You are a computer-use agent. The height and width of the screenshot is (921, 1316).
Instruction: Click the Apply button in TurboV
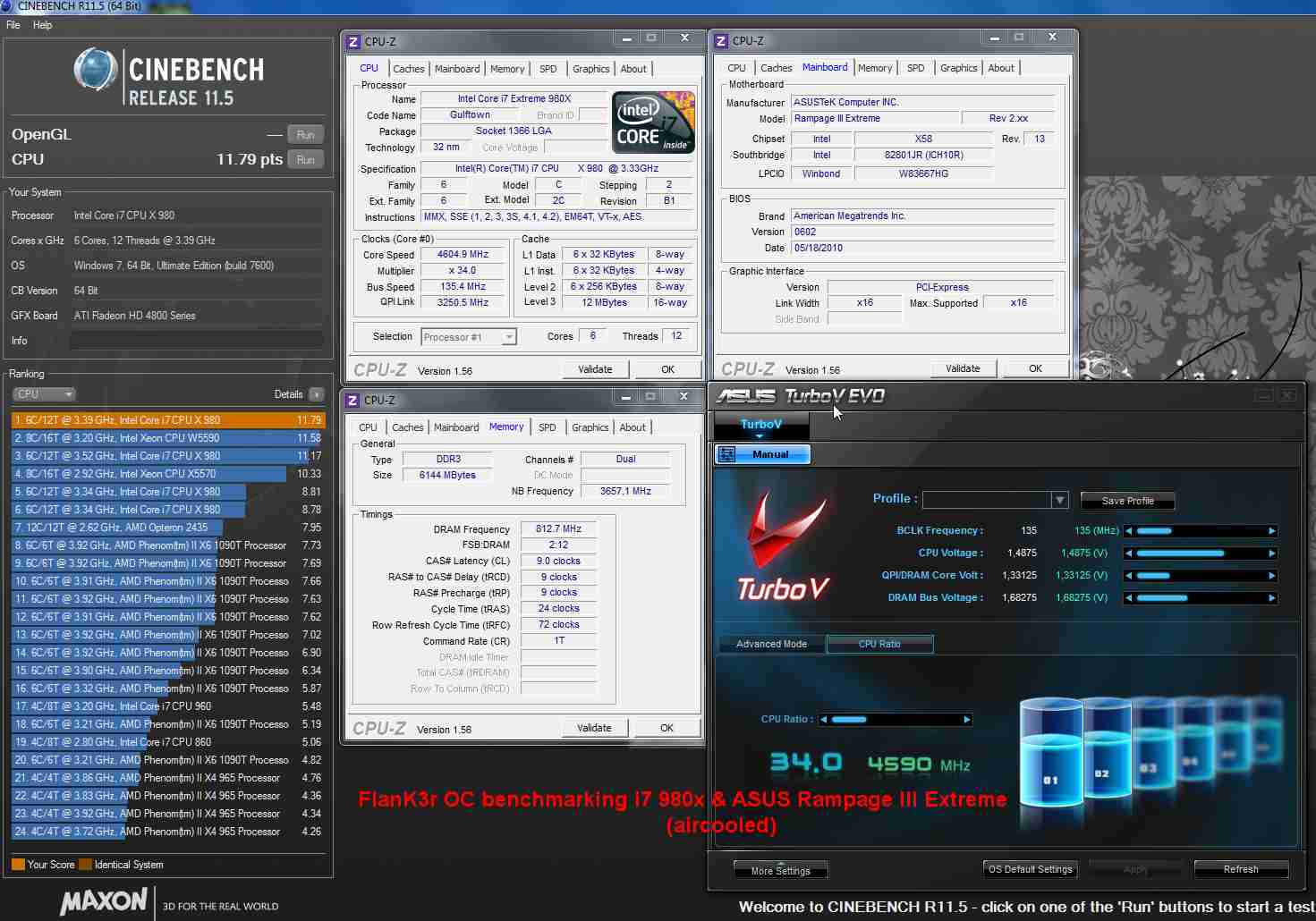pos(1135,869)
